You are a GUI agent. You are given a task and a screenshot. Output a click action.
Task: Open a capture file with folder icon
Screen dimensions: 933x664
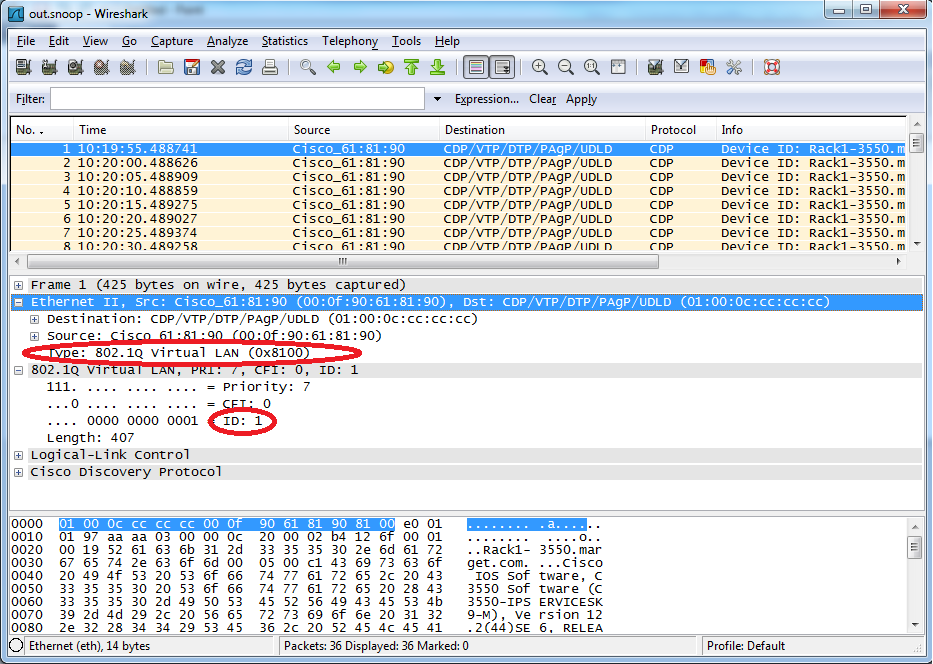click(165, 67)
